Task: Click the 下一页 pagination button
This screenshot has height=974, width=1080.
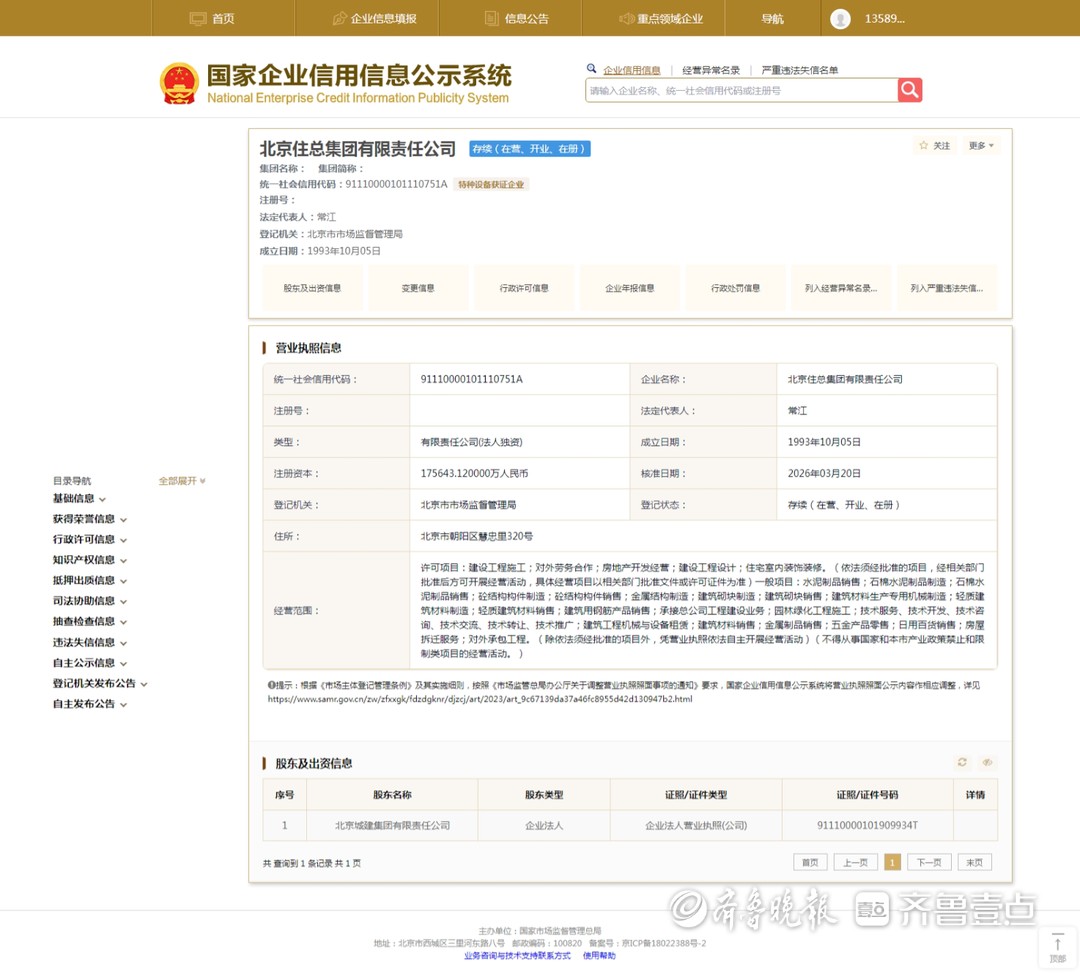Action: [x=928, y=862]
